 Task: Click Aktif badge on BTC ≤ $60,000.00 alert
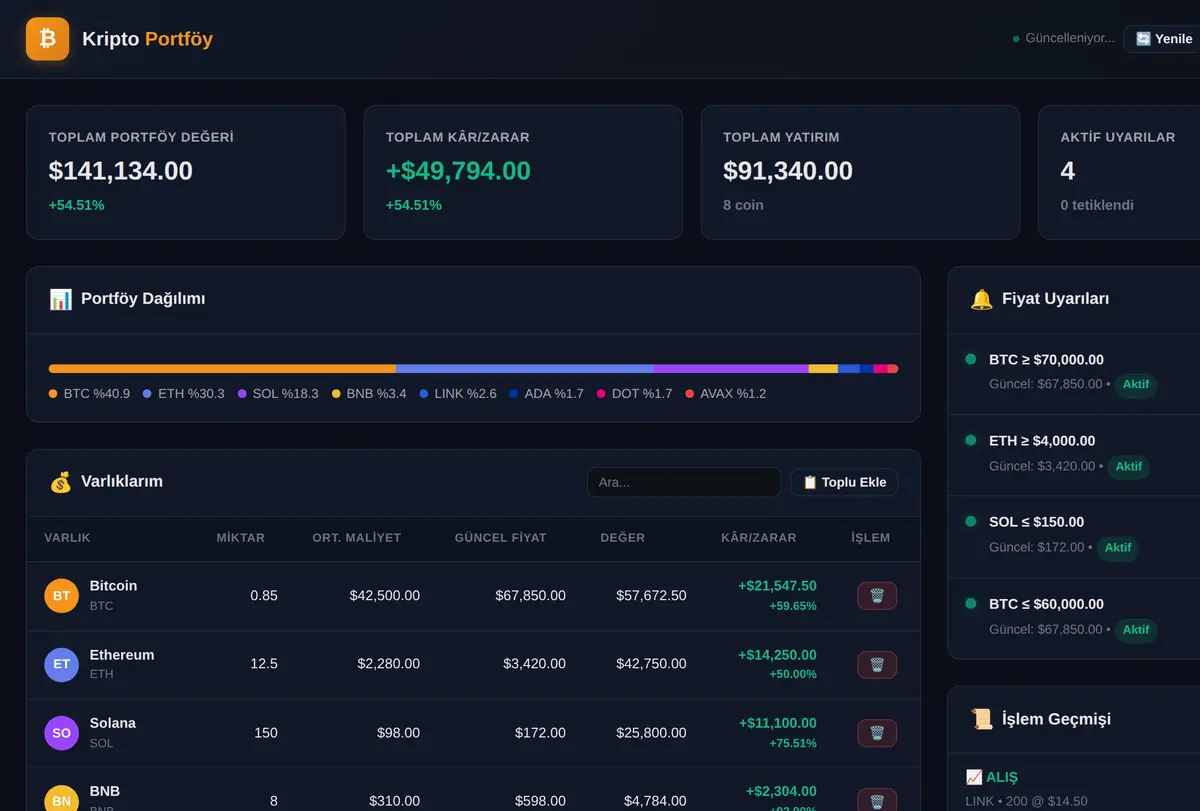[1136, 630]
